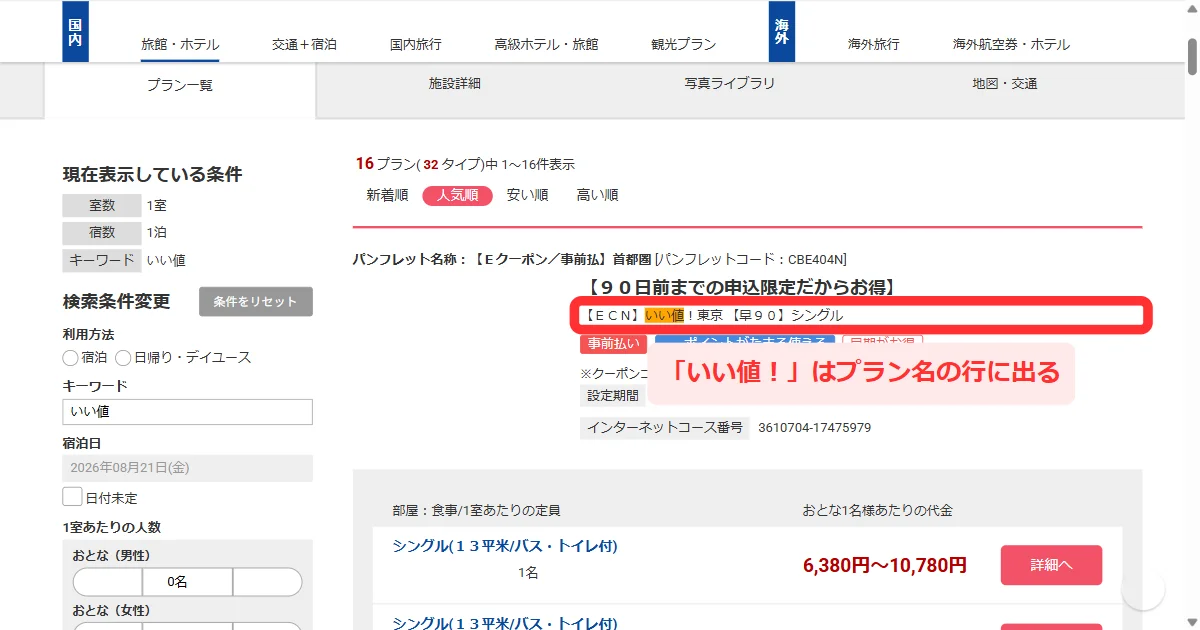The image size is (1200, 630).
Task: Go to 海外航空券・ホテル menu item
Action: pos(1011,44)
